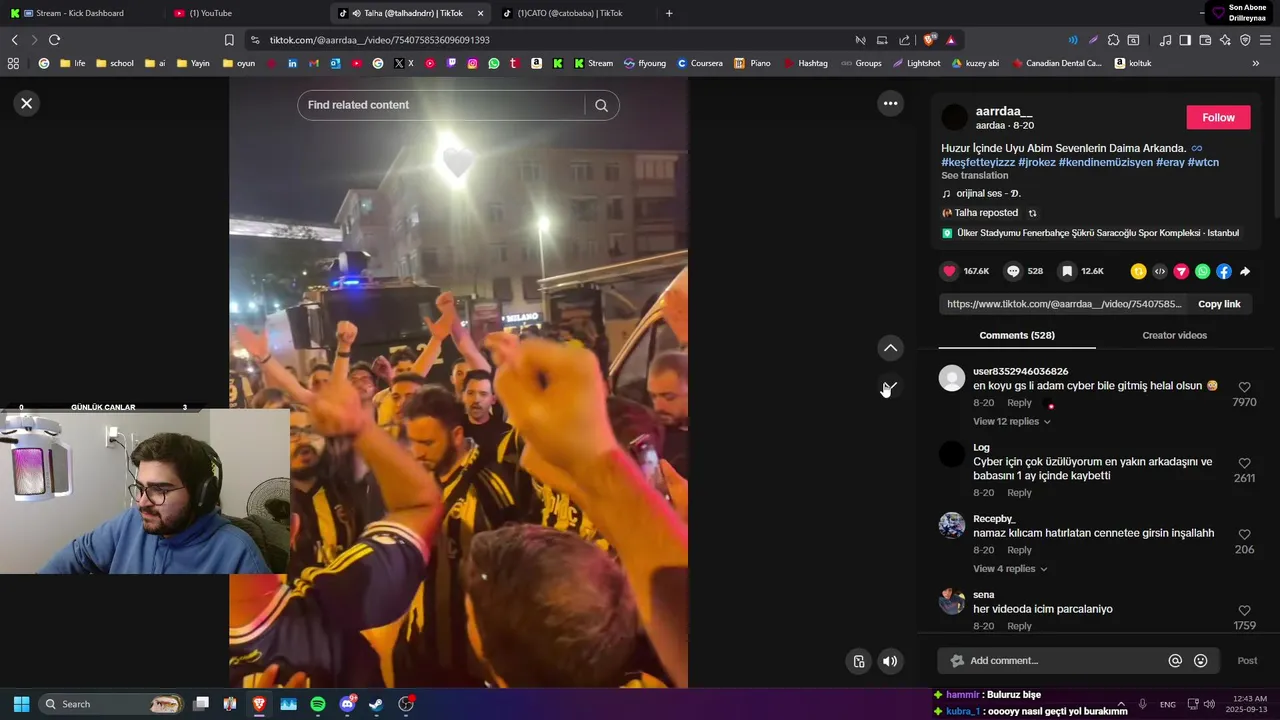Show more bookmarks with the double chevron

point(1256,63)
